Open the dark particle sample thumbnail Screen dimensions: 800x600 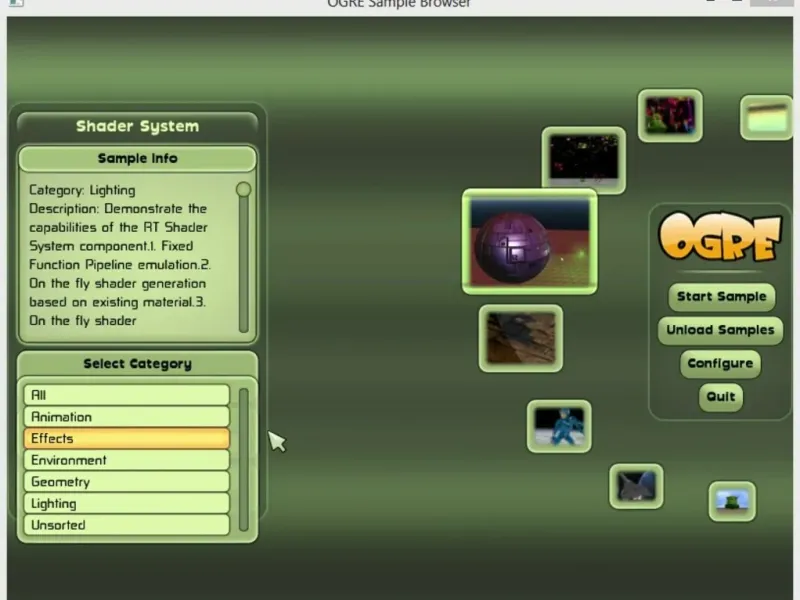point(584,160)
